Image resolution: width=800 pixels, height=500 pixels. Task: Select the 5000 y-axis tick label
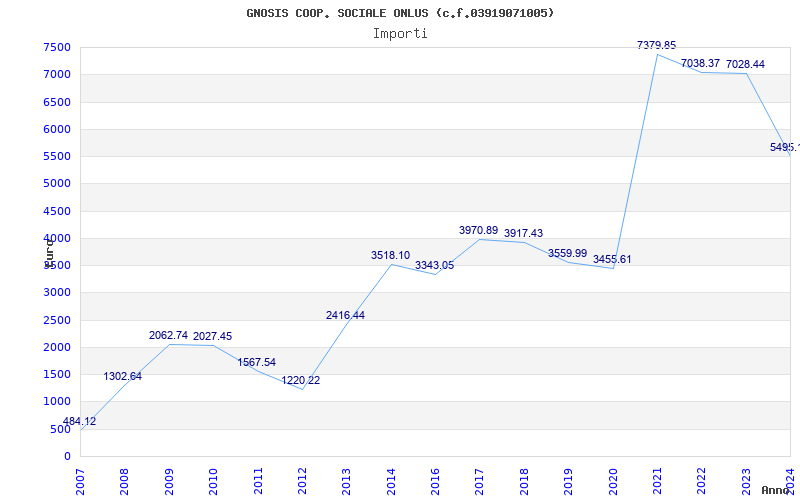(57, 184)
